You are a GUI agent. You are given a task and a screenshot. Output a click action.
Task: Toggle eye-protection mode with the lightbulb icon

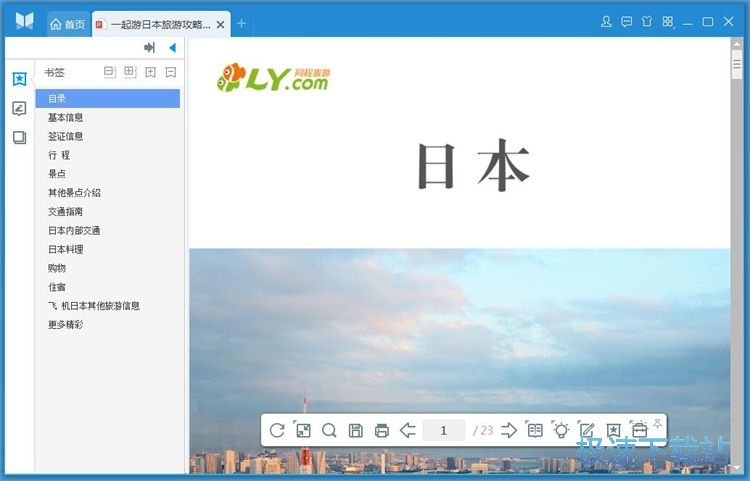[561, 430]
